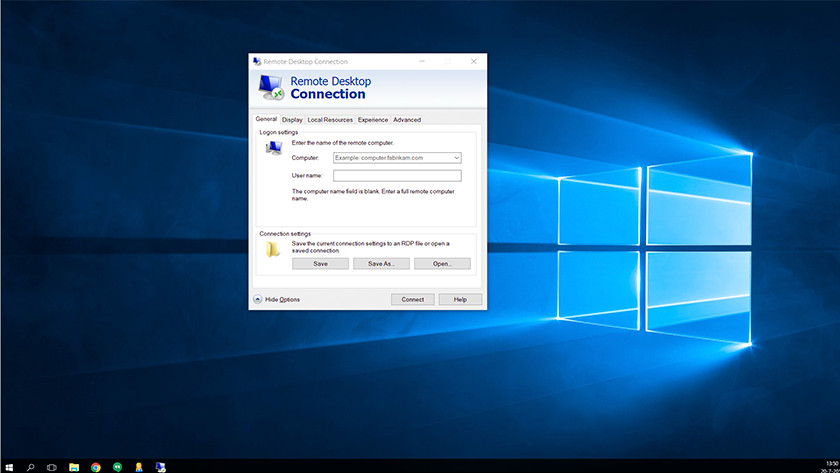Click the title bar Remote Desktop icon
The width and height of the screenshot is (840, 473).
(257, 61)
